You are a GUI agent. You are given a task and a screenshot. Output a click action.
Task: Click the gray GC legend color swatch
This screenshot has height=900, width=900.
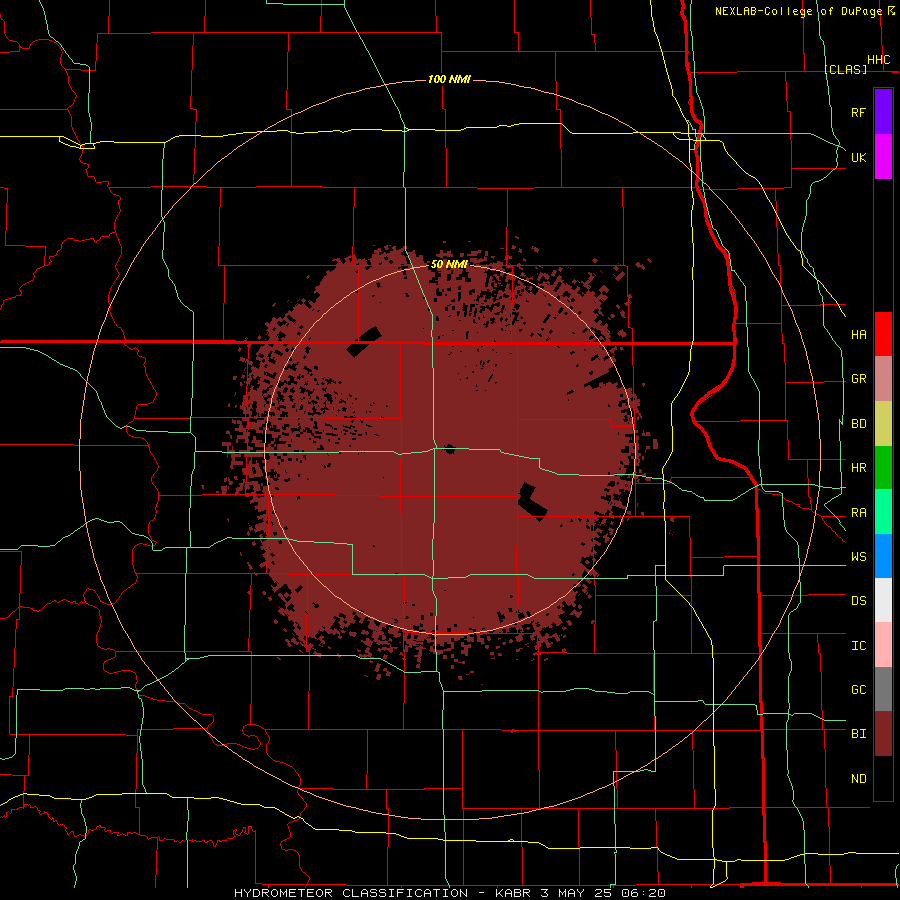[x=883, y=689]
